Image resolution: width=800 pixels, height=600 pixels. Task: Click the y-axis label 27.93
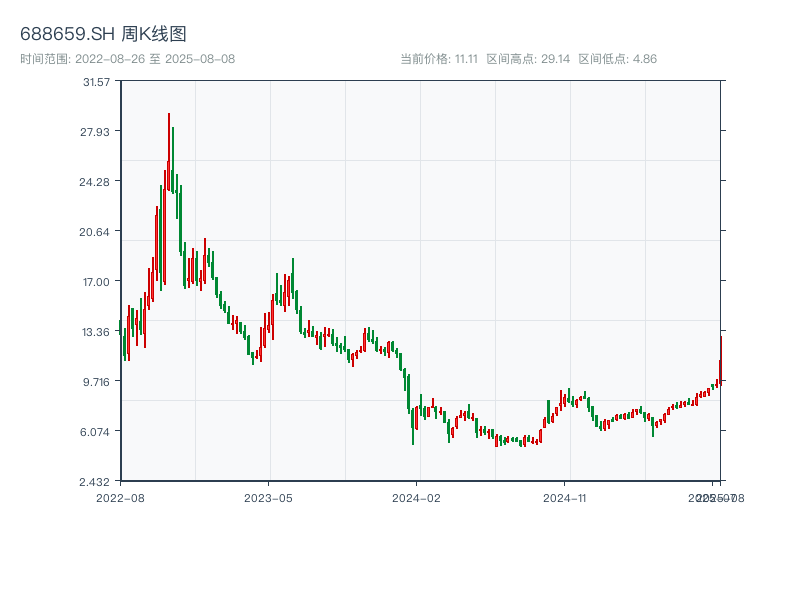95,132
